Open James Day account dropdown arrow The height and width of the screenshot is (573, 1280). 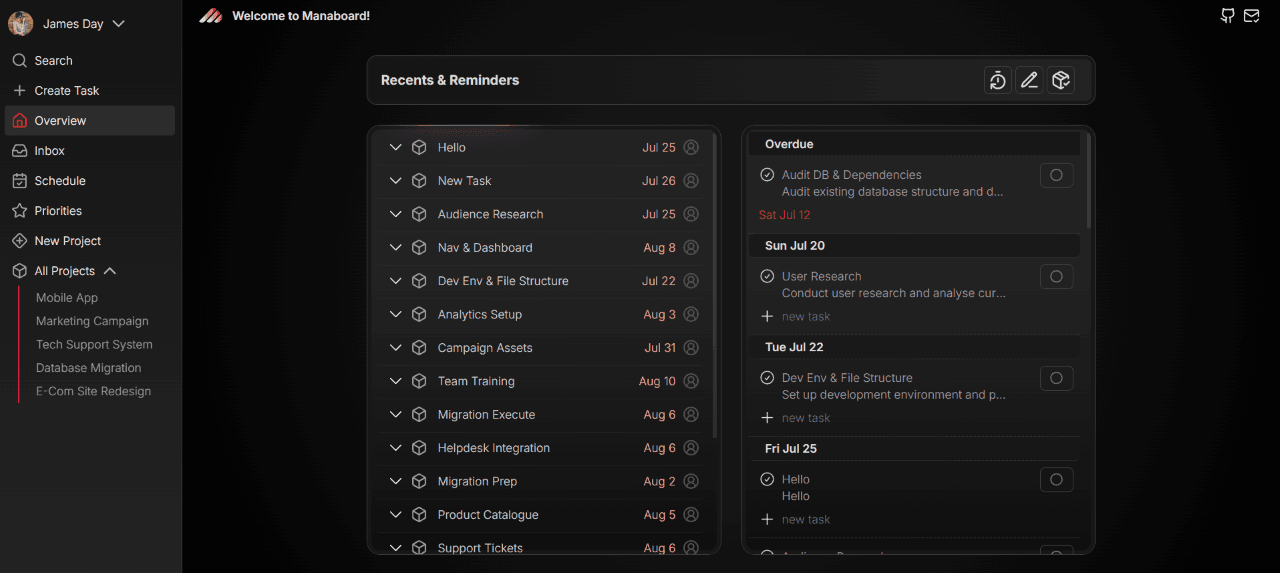[x=118, y=23]
